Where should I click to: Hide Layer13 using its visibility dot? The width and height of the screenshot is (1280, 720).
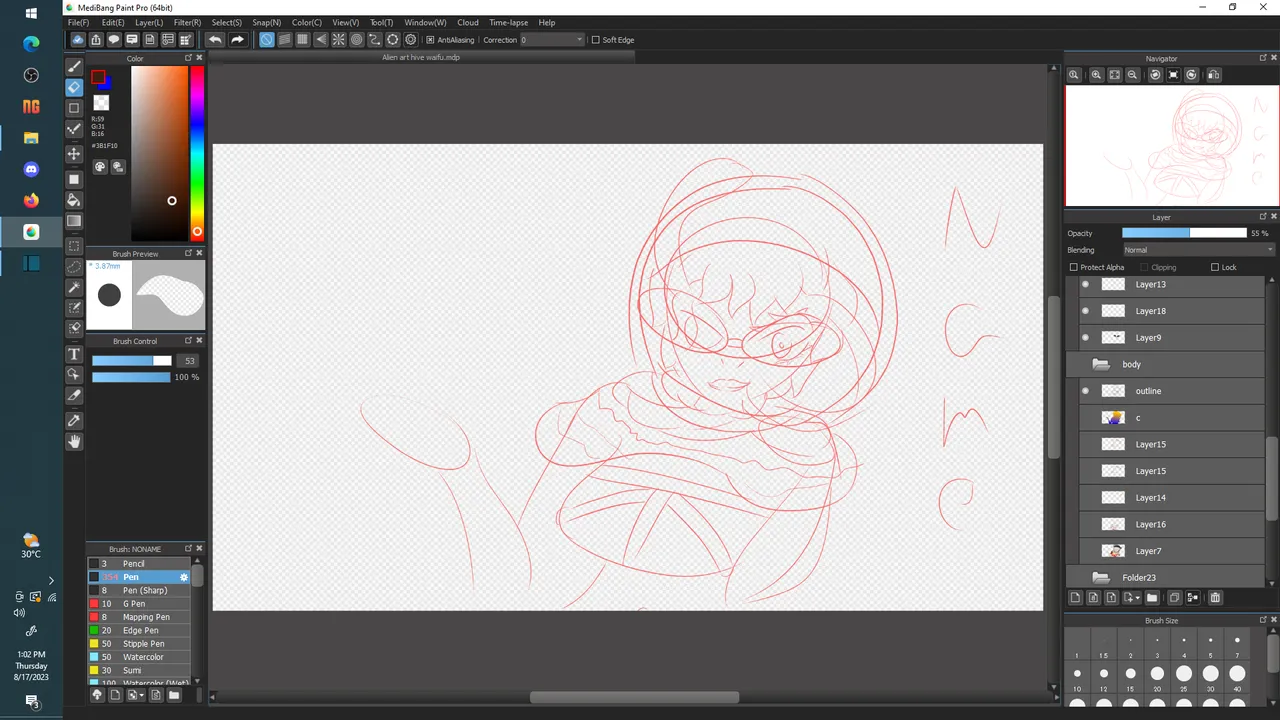1086,284
